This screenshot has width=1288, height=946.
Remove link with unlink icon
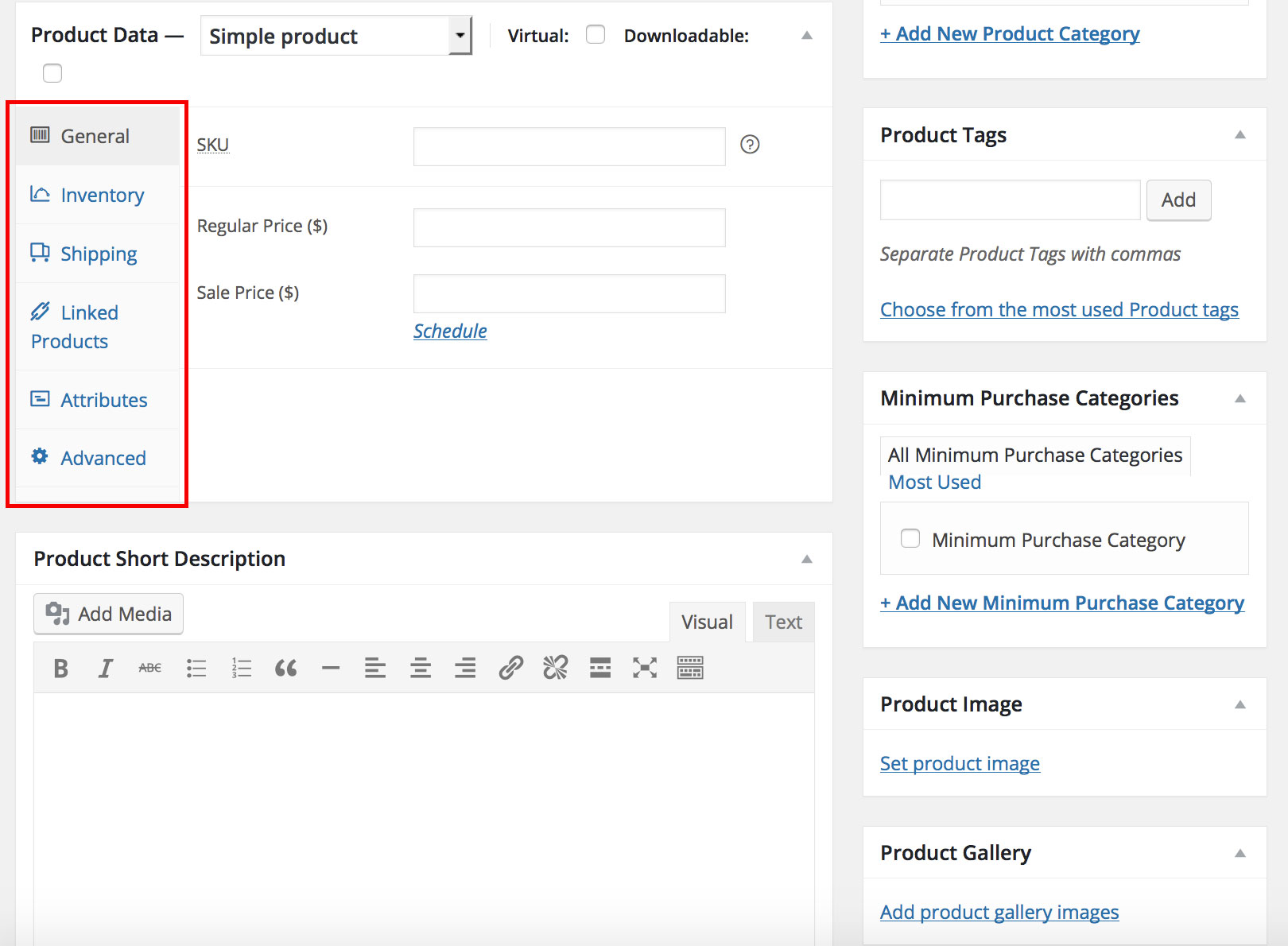tap(556, 669)
